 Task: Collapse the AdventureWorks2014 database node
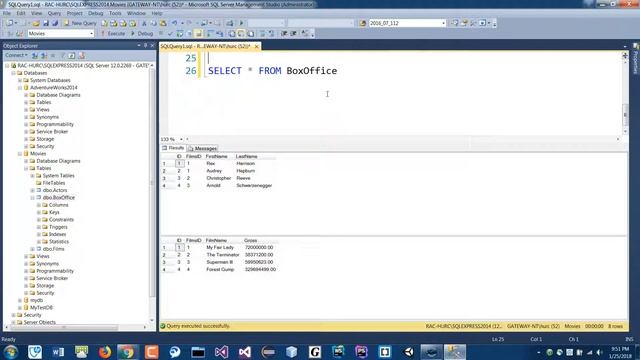pyautogui.click(x=20, y=88)
